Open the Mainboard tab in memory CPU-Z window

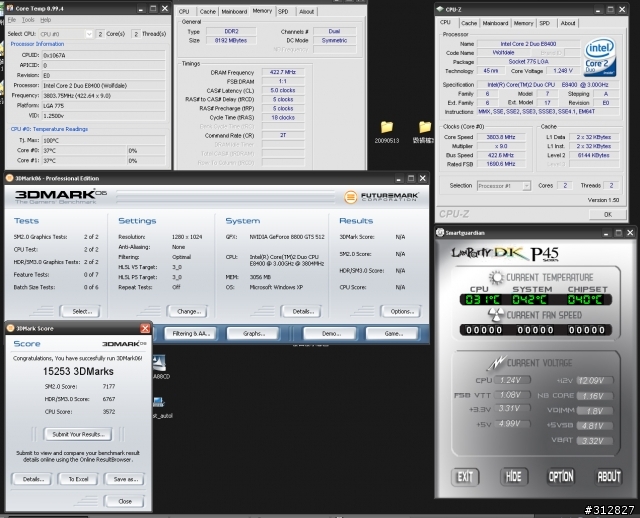click(x=234, y=11)
